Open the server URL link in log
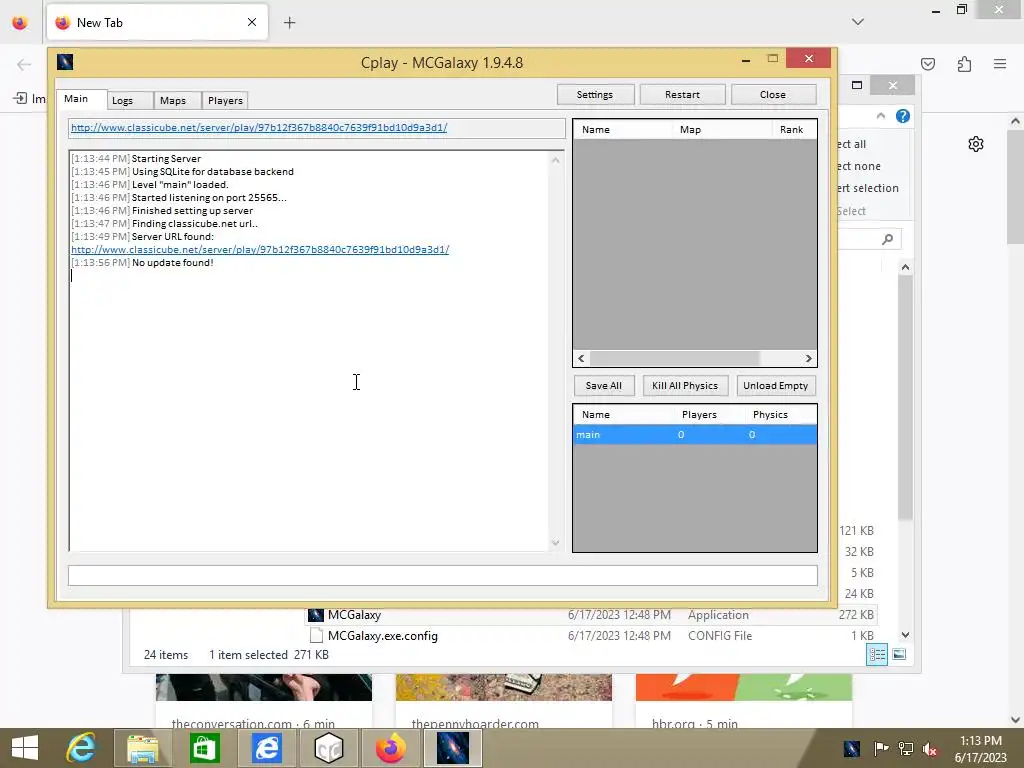This screenshot has height=768, width=1024. pyautogui.click(x=260, y=249)
